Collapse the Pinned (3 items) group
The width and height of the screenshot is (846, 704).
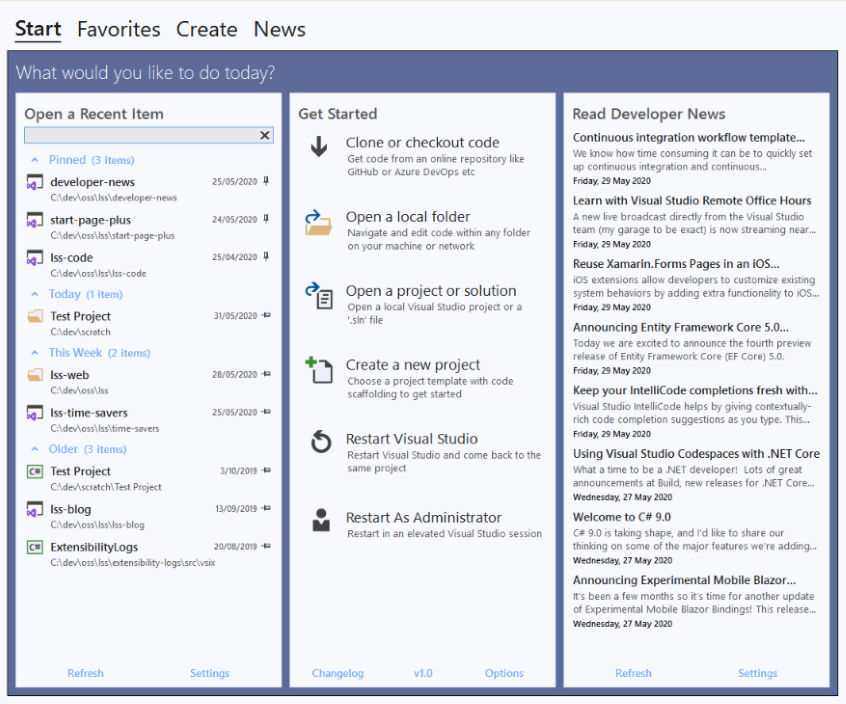tap(35, 160)
